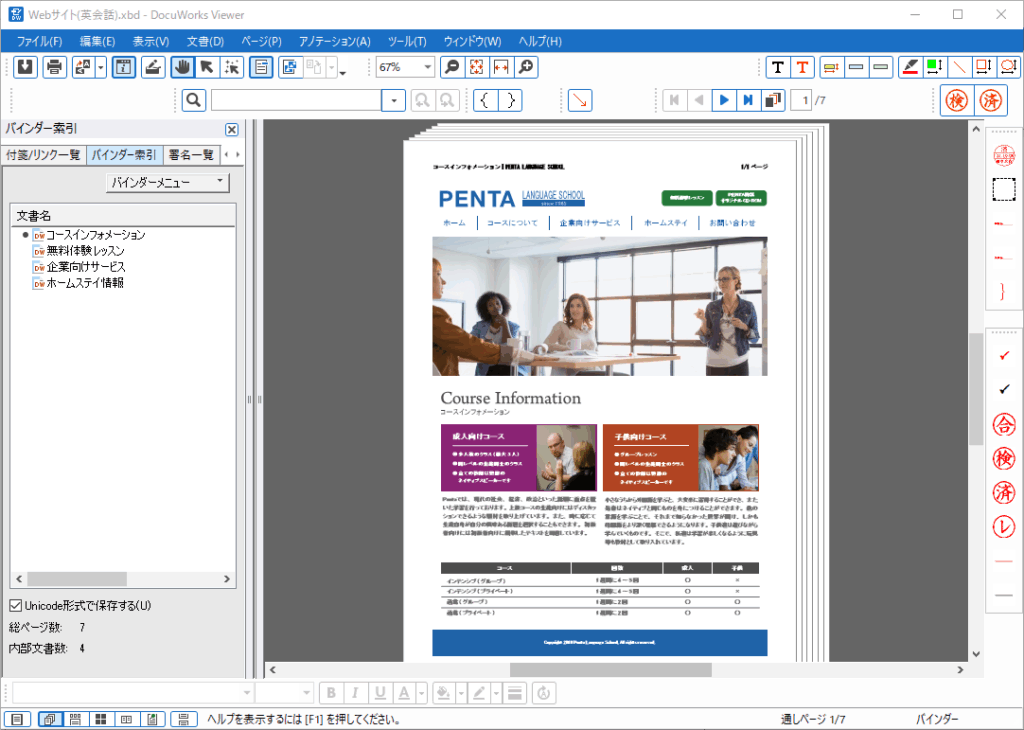This screenshot has width=1024, height=730.
Task: Select the arrow pointer tool
Action: [206, 67]
